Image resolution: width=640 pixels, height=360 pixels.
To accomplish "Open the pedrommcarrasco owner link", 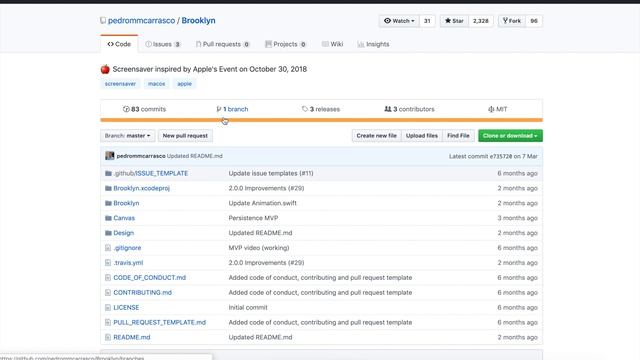I will pyautogui.click(x=141, y=20).
